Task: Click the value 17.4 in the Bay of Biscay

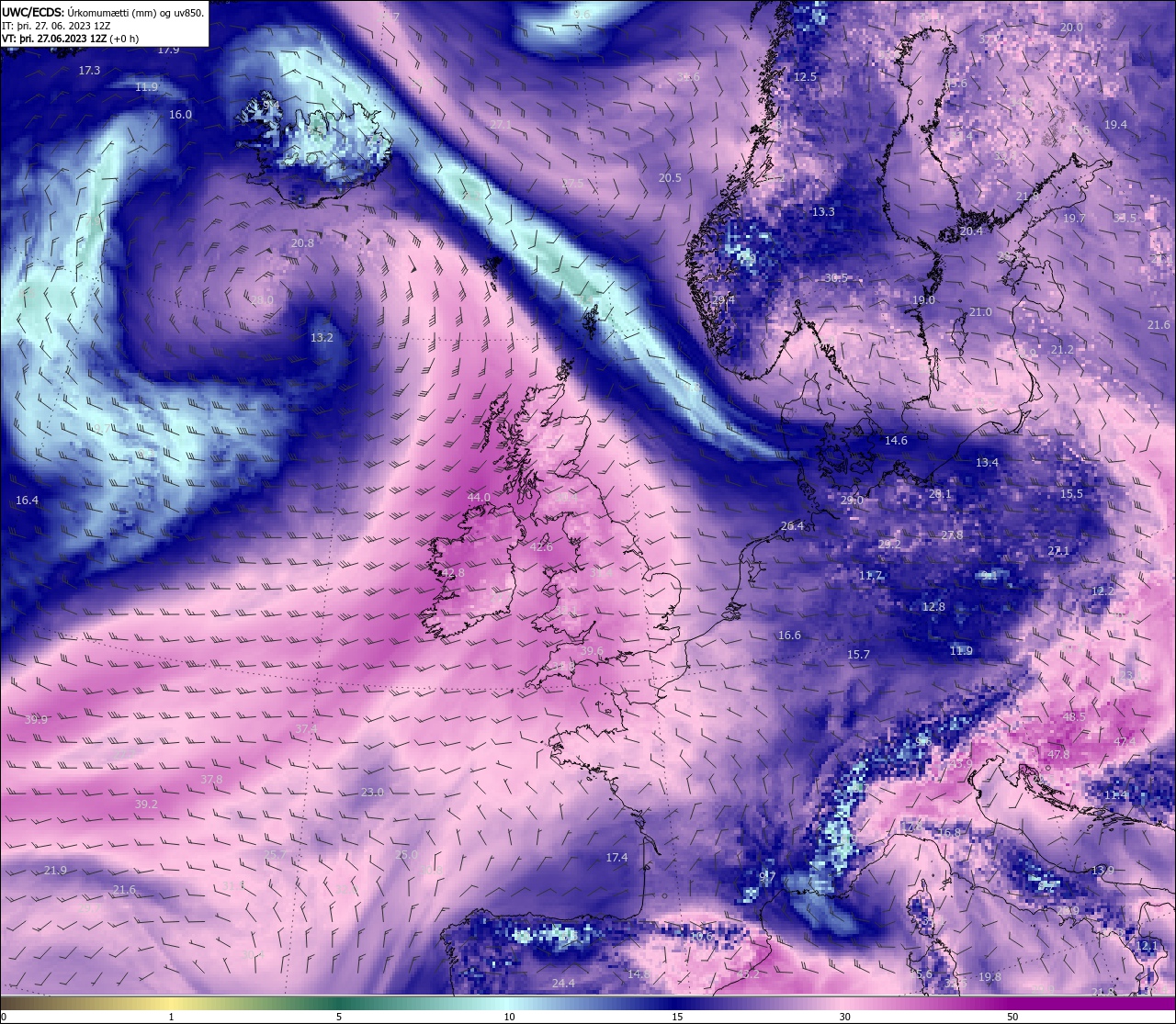Action: [616, 857]
